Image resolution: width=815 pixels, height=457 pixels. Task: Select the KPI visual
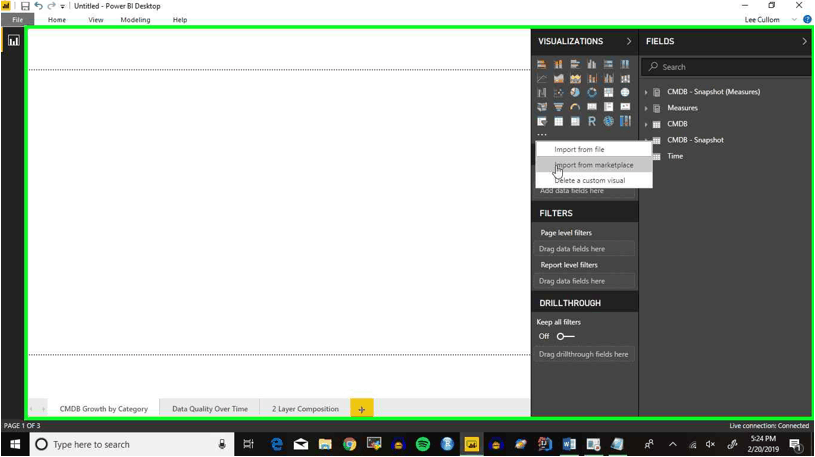[625, 107]
